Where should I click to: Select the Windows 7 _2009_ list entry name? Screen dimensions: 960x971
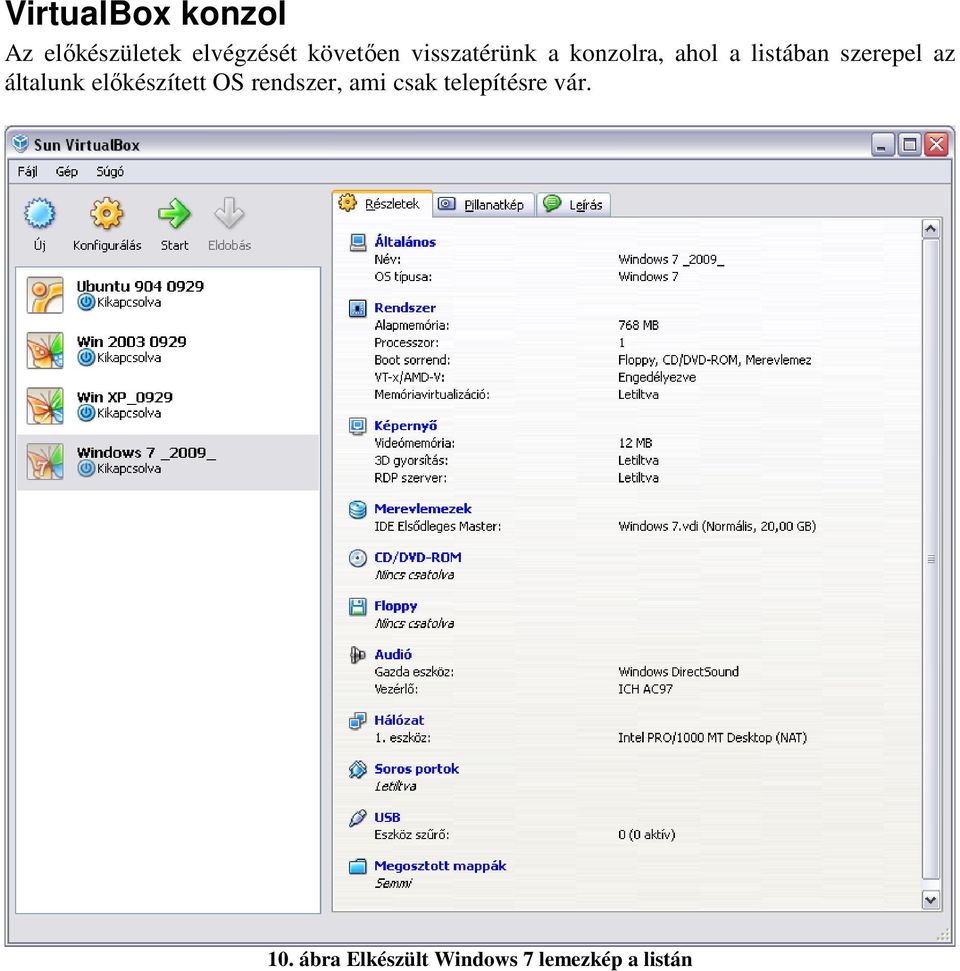(x=146, y=453)
